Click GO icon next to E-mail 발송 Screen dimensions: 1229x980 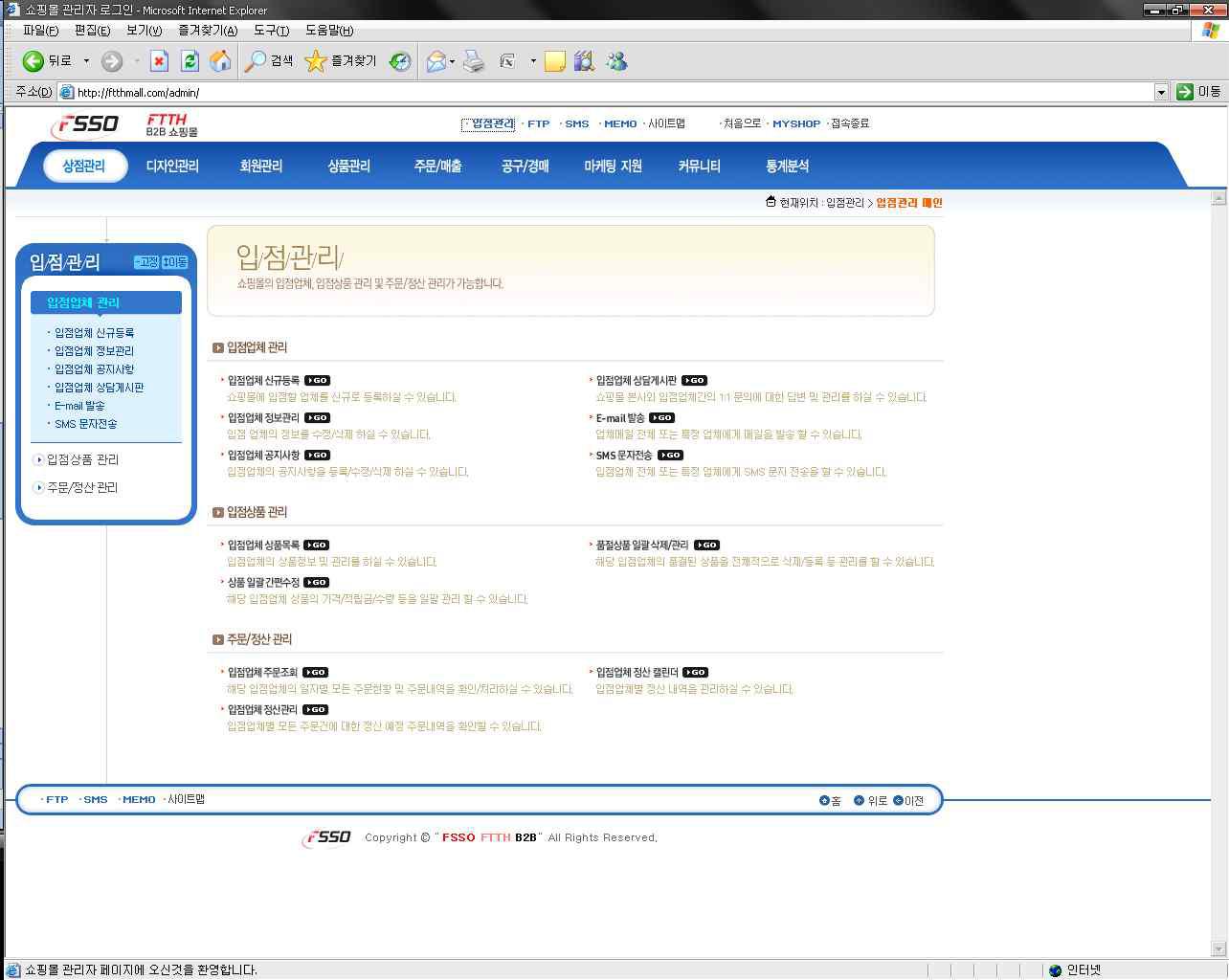(661, 418)
